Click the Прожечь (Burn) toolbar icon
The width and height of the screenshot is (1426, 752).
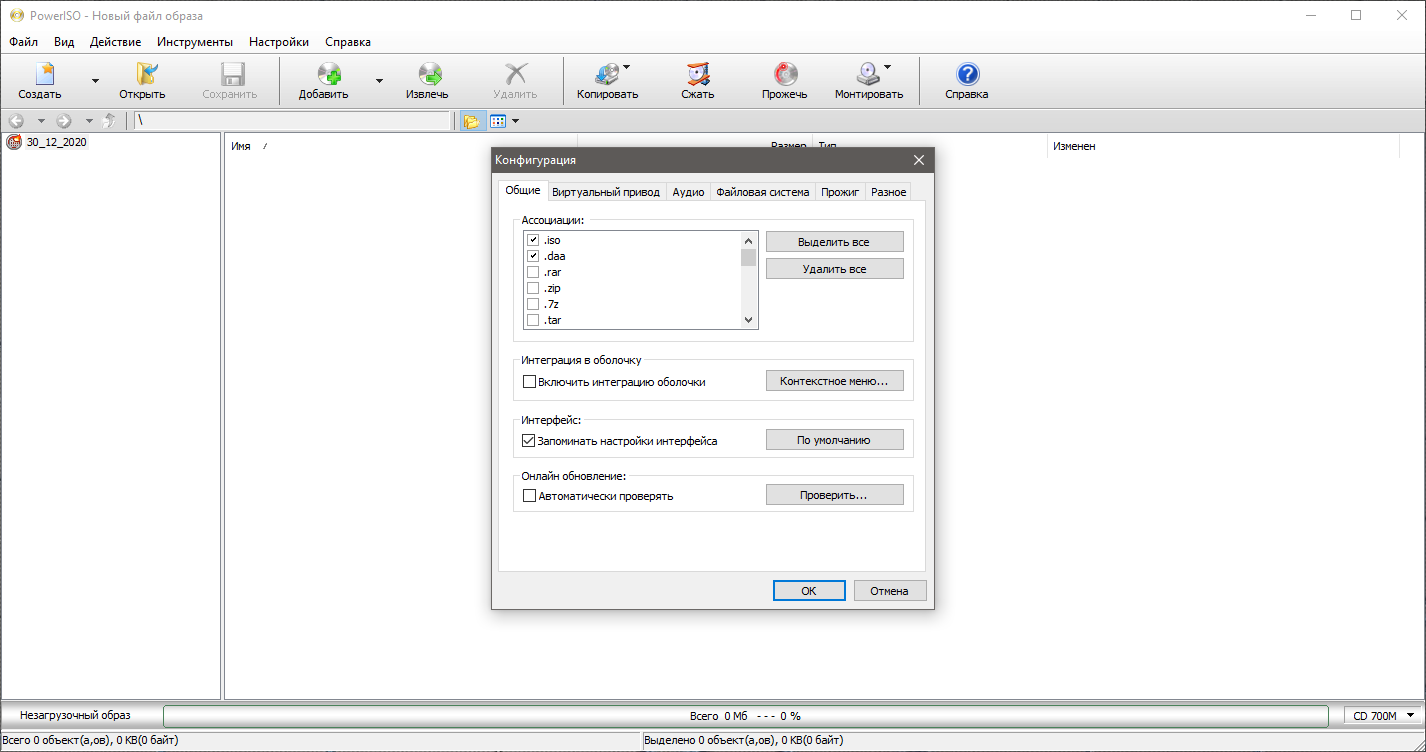pyautogui.click(x=785, y=75)
